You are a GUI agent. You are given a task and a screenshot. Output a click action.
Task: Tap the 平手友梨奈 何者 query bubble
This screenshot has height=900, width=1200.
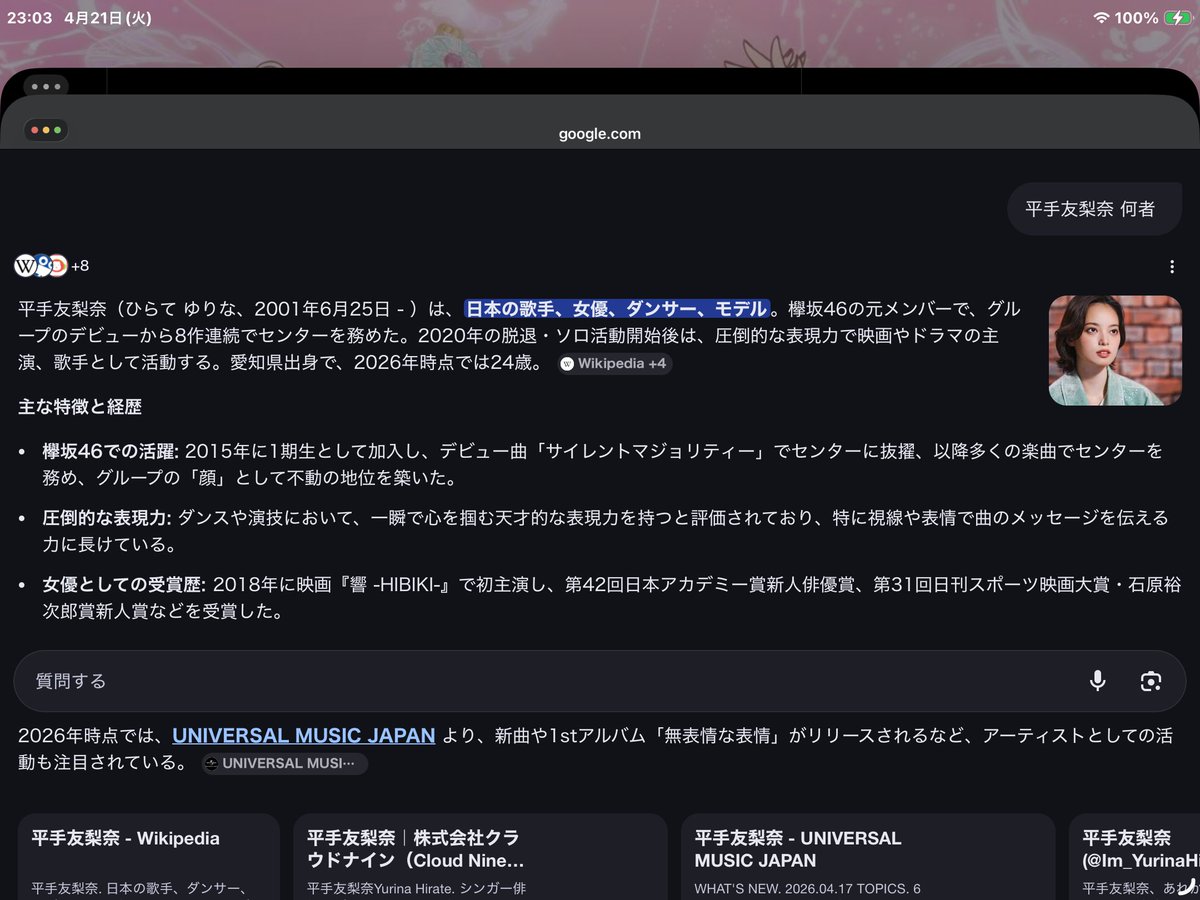coord(1094,209)
